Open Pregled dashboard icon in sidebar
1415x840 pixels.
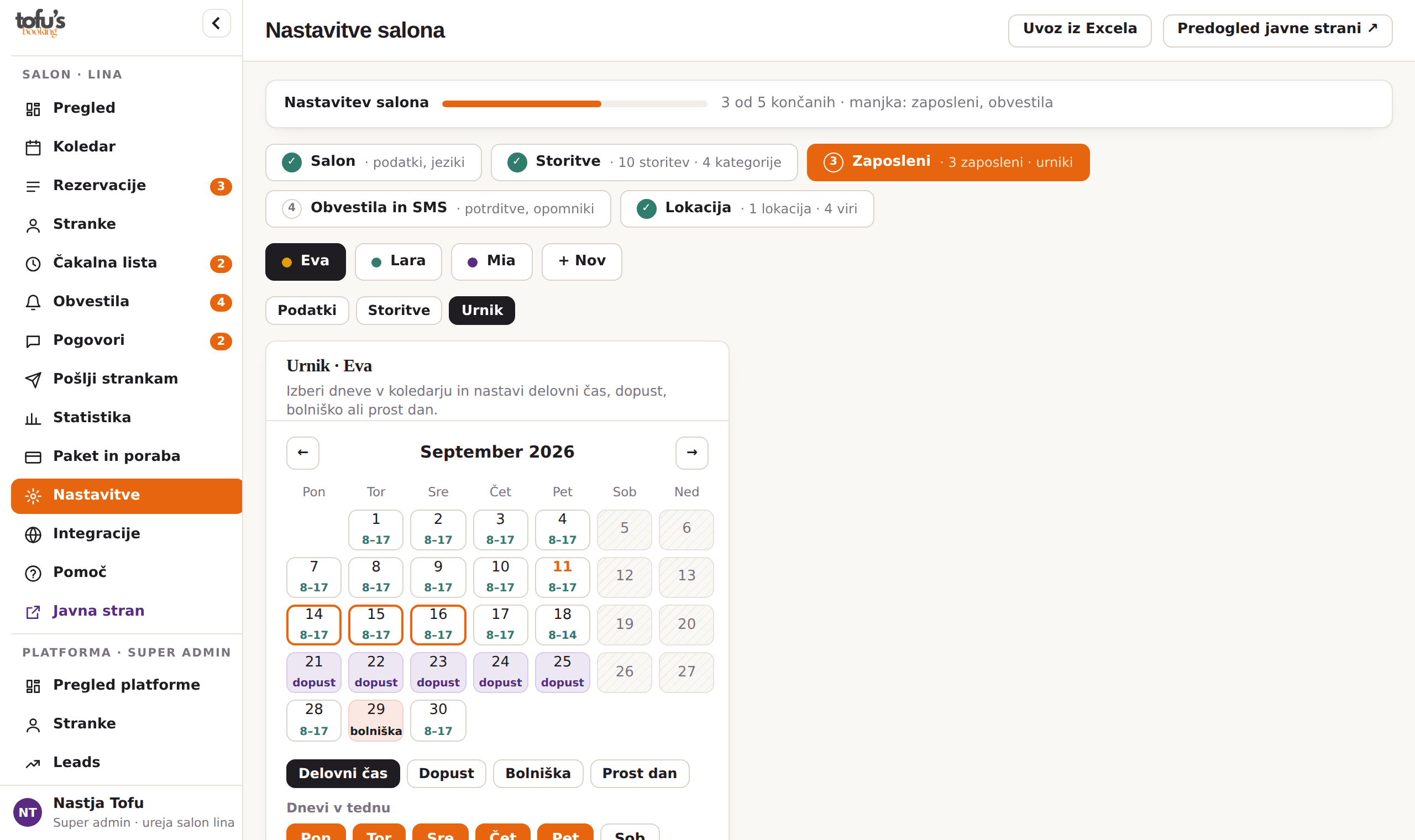[33, 109]
